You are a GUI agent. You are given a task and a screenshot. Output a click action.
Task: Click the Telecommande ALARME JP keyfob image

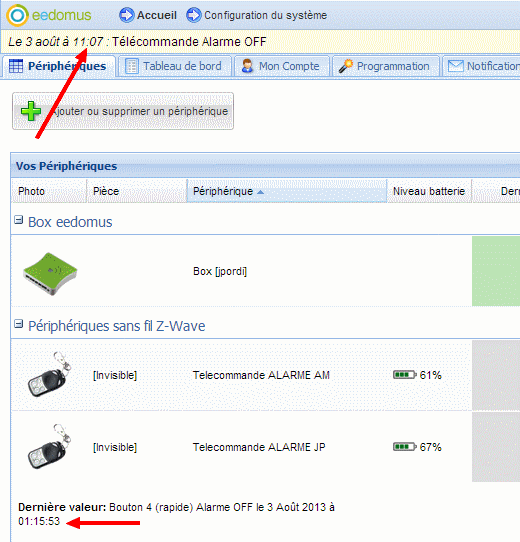(x=50, y=447)
